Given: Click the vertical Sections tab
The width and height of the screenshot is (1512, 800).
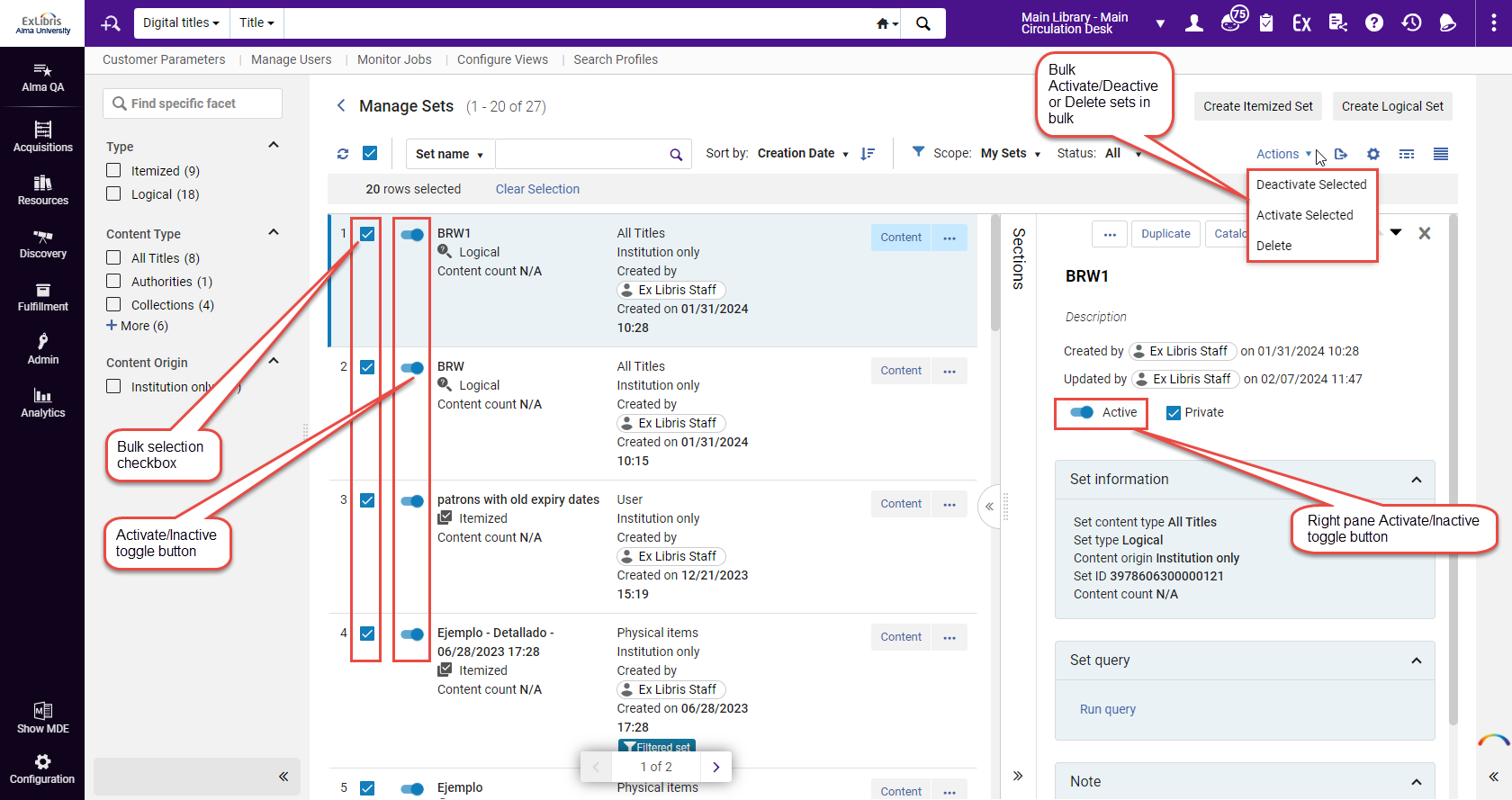Looking at the screenshot, I should [x=1018, y=258].
